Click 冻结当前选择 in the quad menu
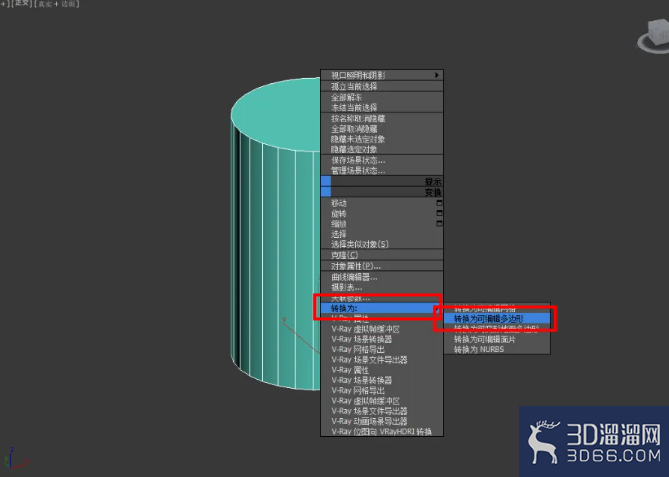Image resolution: width=669 pixels, height=477 pixels. point(382,108)
